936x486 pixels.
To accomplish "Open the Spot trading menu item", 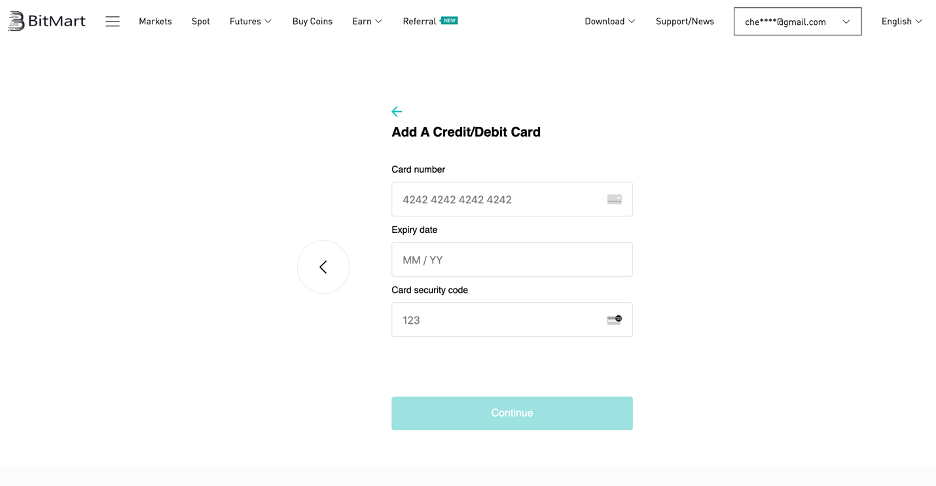I will (201, 21).
